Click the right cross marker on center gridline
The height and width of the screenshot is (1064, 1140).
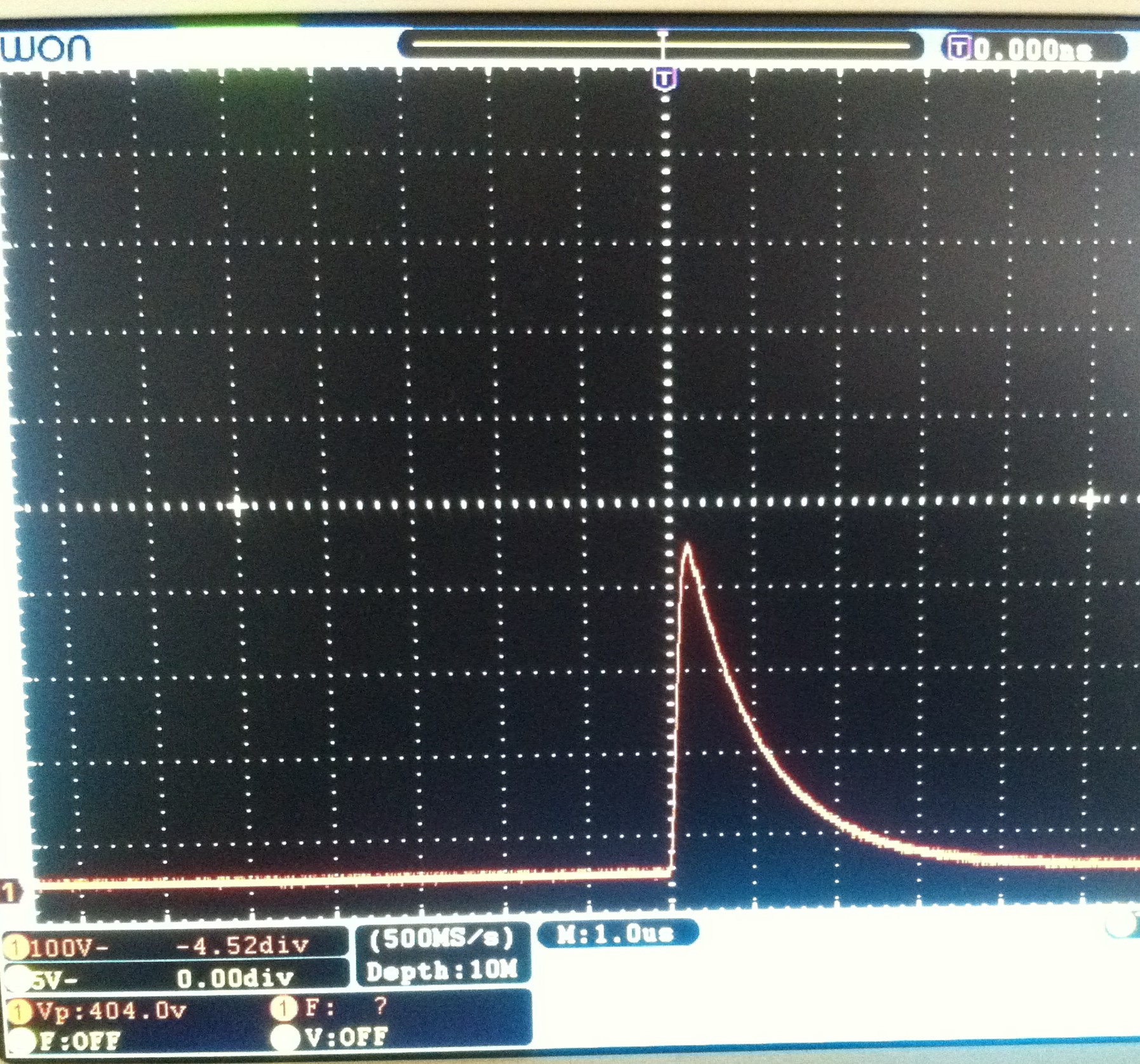pyautogui.click(x=1090, y=500)
